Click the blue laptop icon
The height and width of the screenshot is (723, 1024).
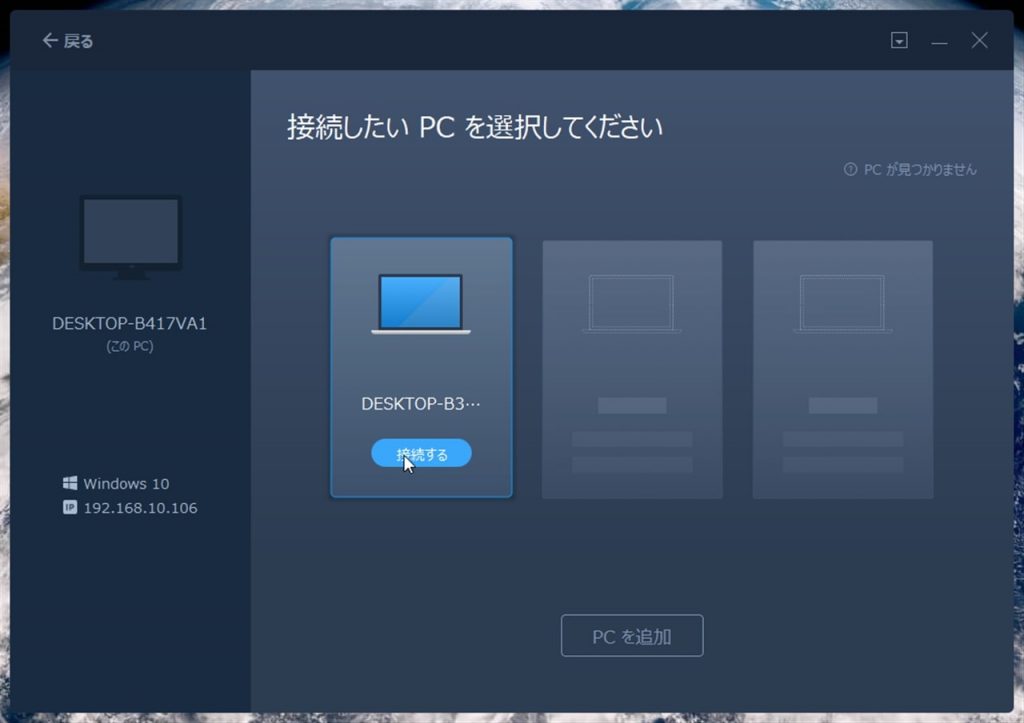(x=421, y=303)
